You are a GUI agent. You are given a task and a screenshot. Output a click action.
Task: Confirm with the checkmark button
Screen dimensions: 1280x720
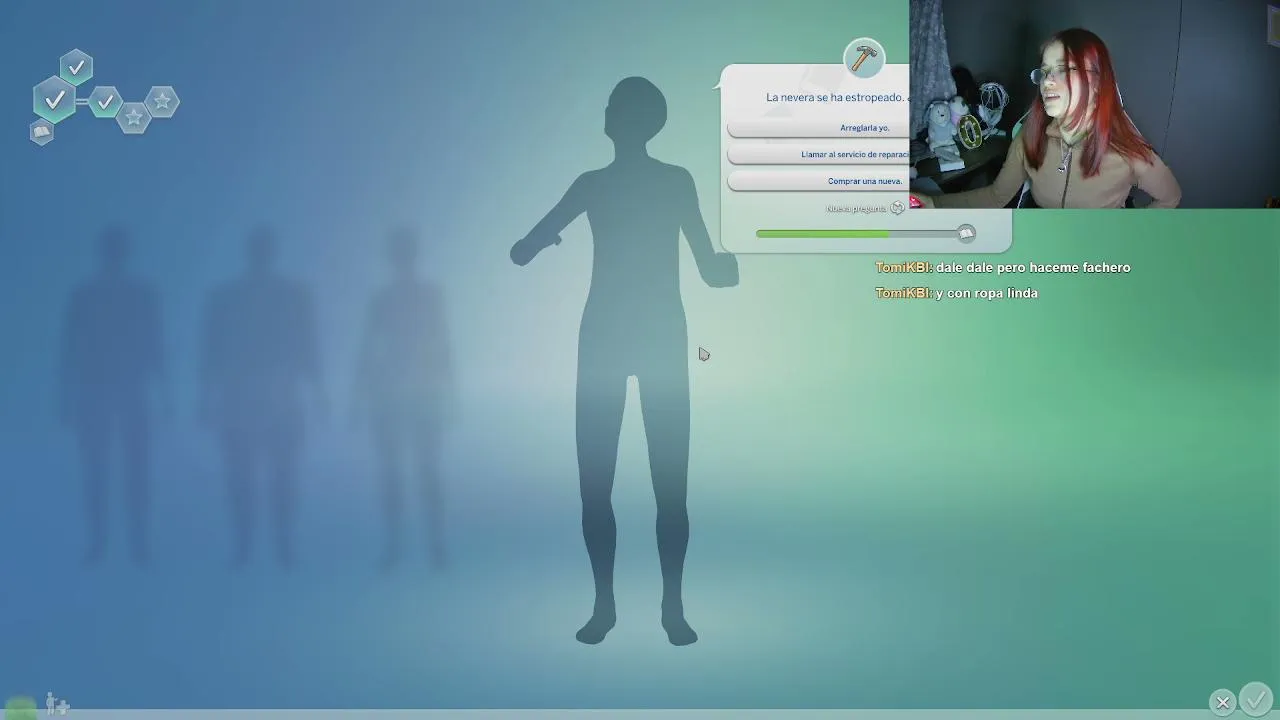click(1255, 698)
